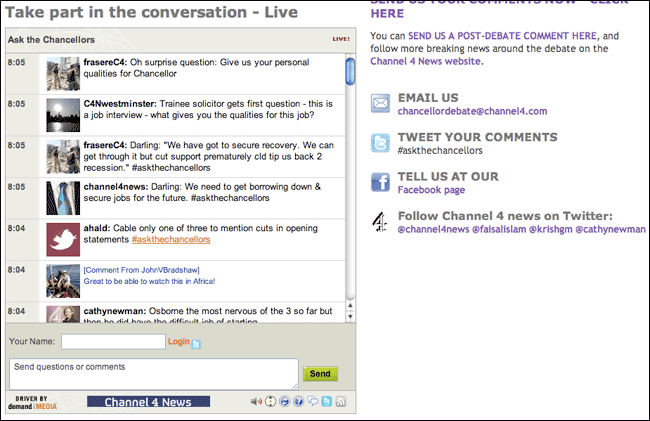Click frasereC4 avatar on secure recovery post
Viewport: 650px width, 421px height.
point(63,157)
